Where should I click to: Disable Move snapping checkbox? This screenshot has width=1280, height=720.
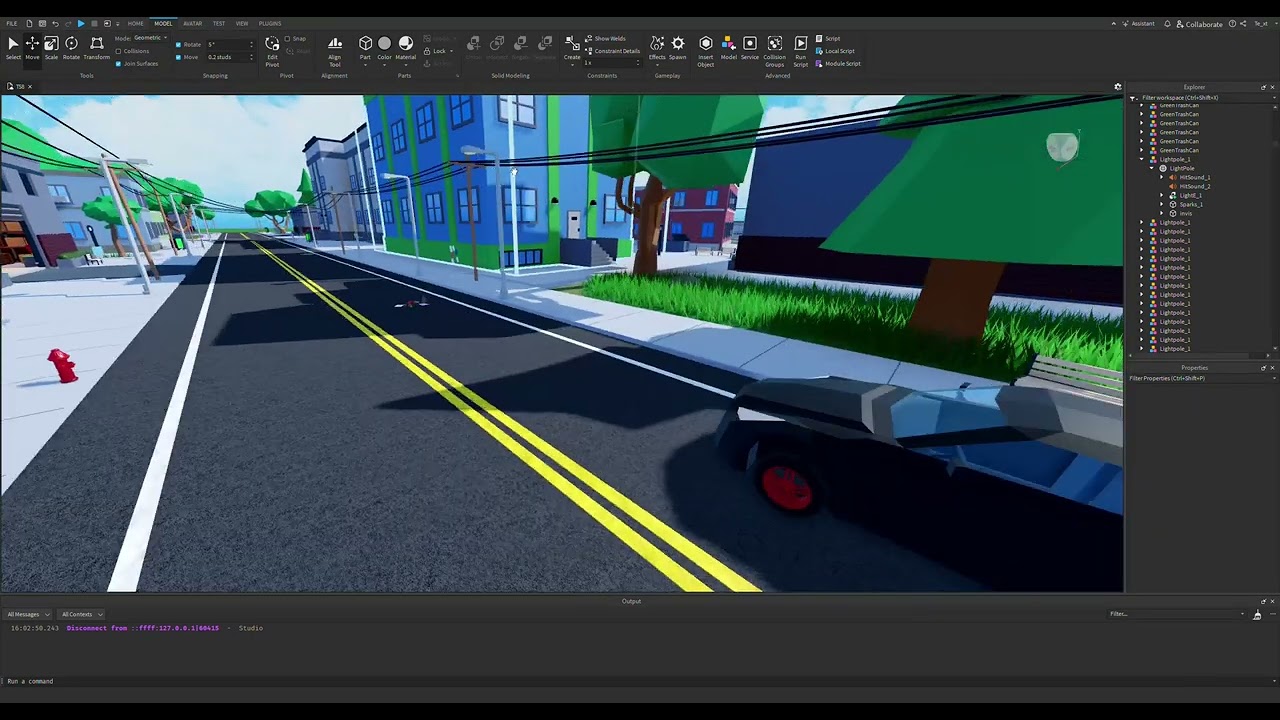click(178, 57)
